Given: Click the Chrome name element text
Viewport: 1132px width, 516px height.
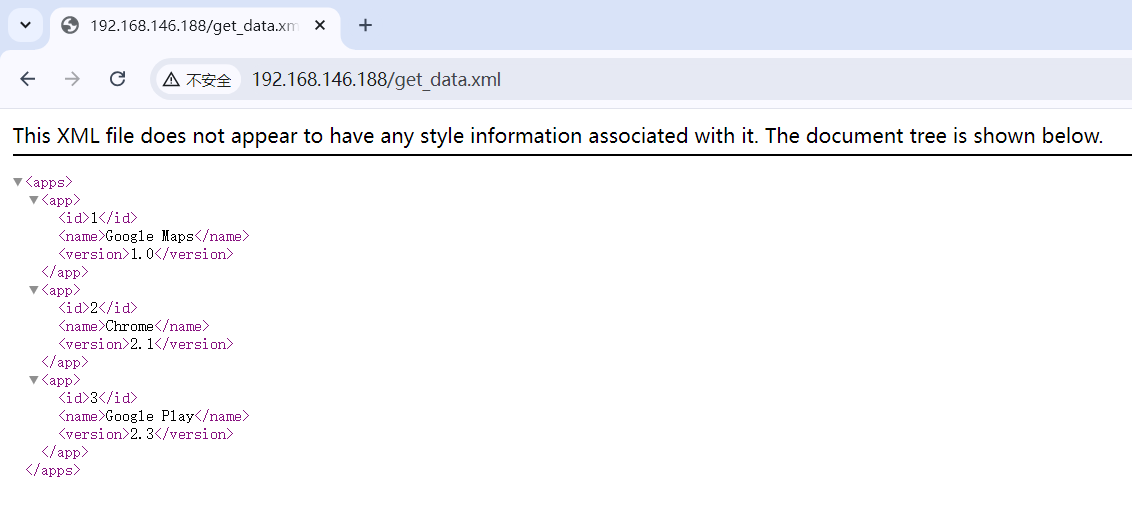Looking at the screenshot, I should pyautogui.click(x=129, y=326).
